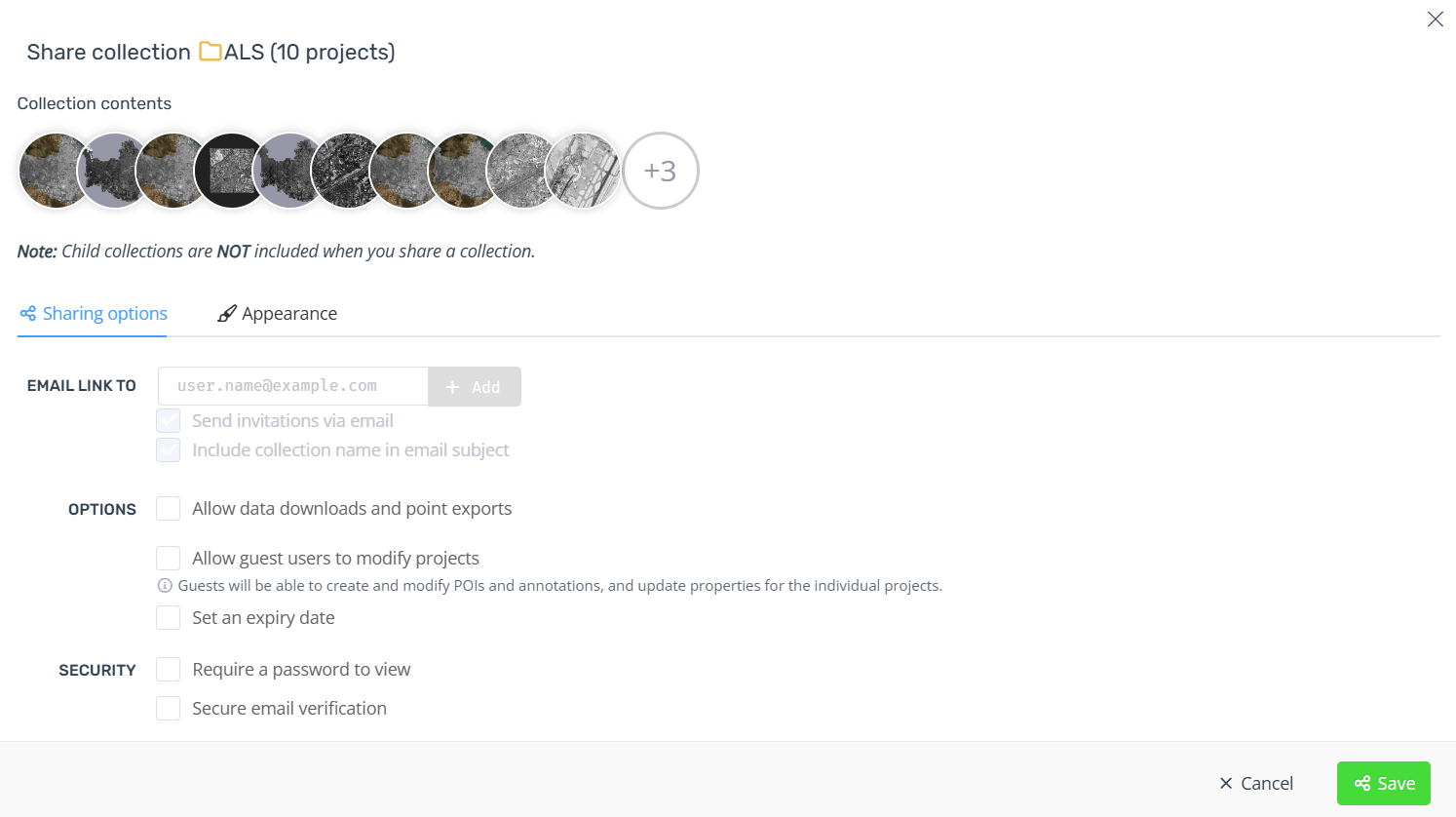Switch to the Appearance tab
1456x817 pixels.
[277, 314]
